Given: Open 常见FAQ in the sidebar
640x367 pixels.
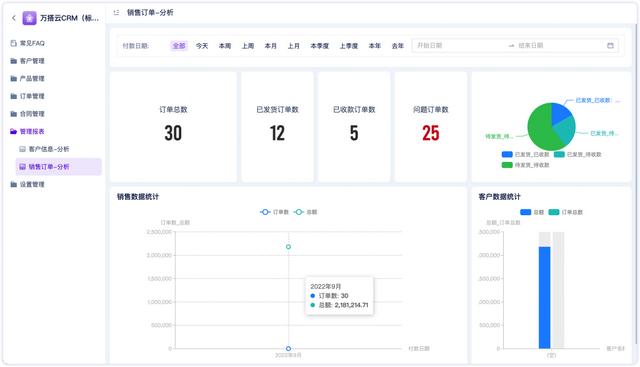Looking at the screenshot, I should 27,43.
